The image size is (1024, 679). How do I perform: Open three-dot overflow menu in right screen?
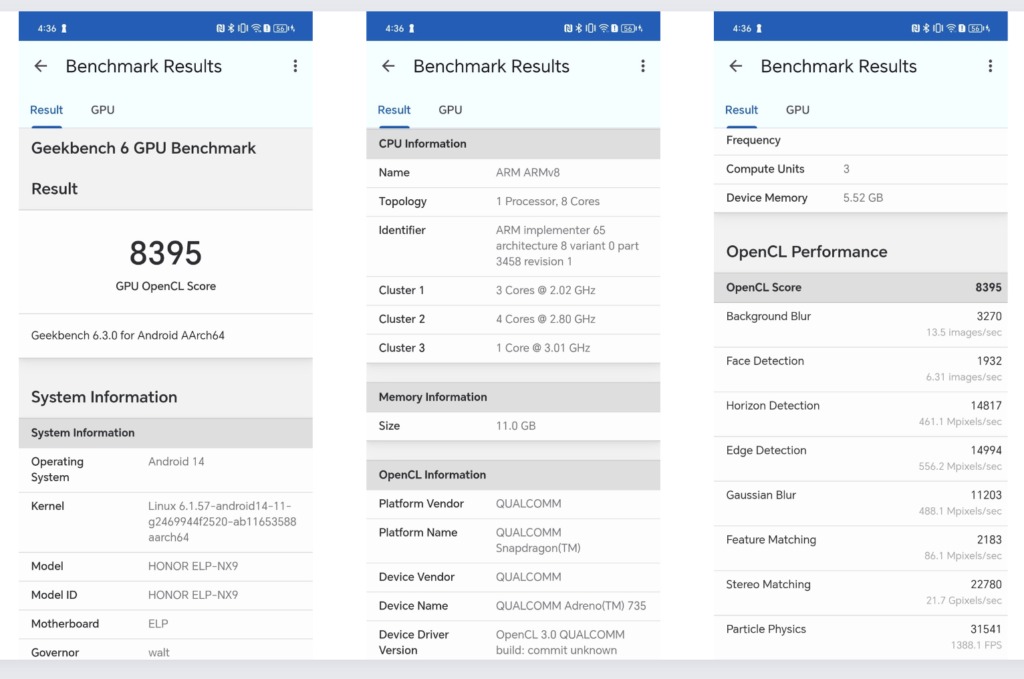tap(990, 66)
